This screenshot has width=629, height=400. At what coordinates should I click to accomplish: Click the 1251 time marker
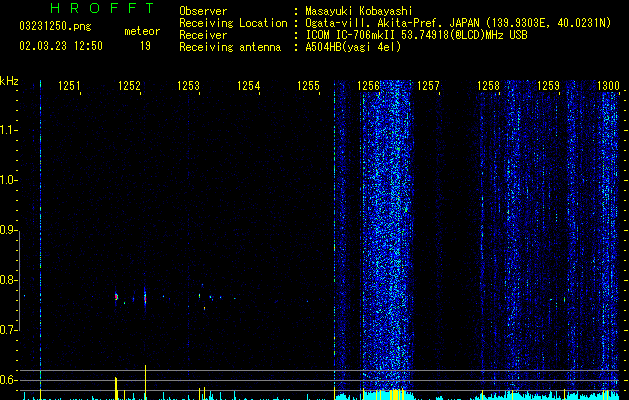click(x=69, y=85)
